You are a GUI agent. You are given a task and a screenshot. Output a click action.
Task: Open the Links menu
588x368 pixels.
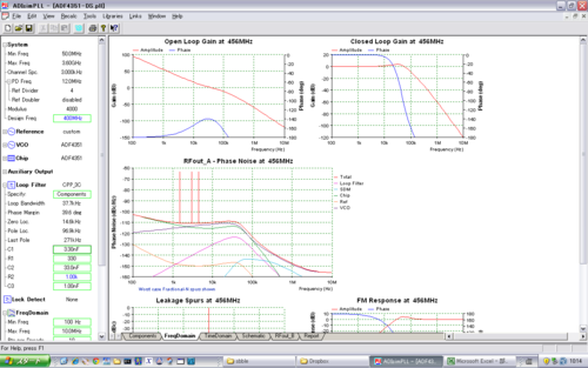tap(135, 16)
